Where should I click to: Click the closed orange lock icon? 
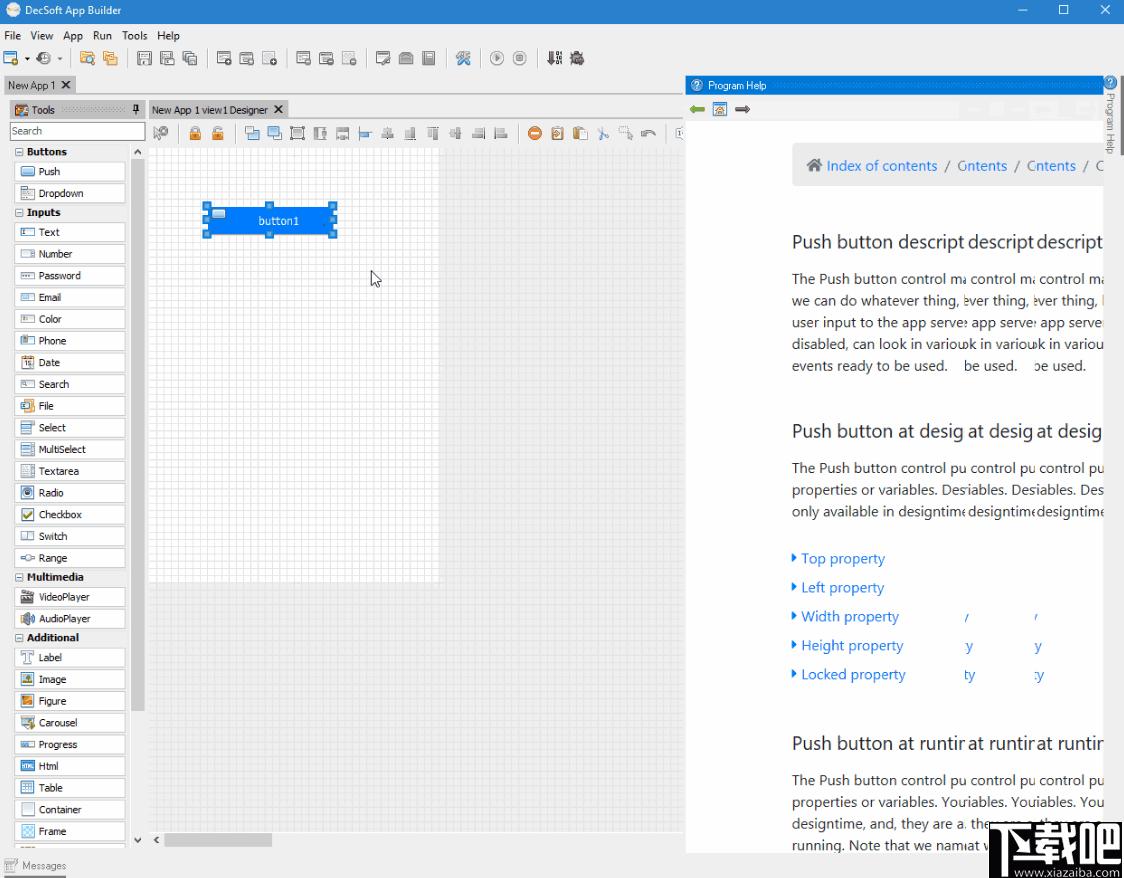tap(195, 133)
